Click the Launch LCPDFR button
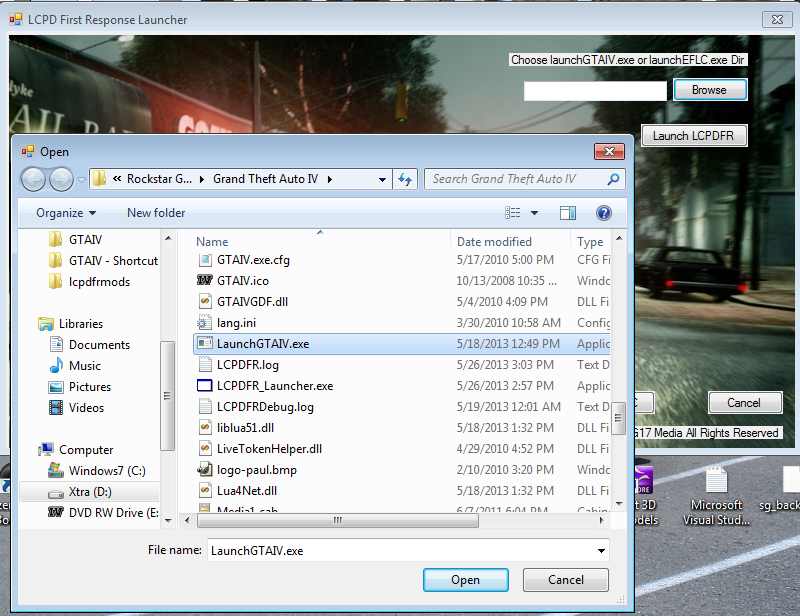 point(693,136)
